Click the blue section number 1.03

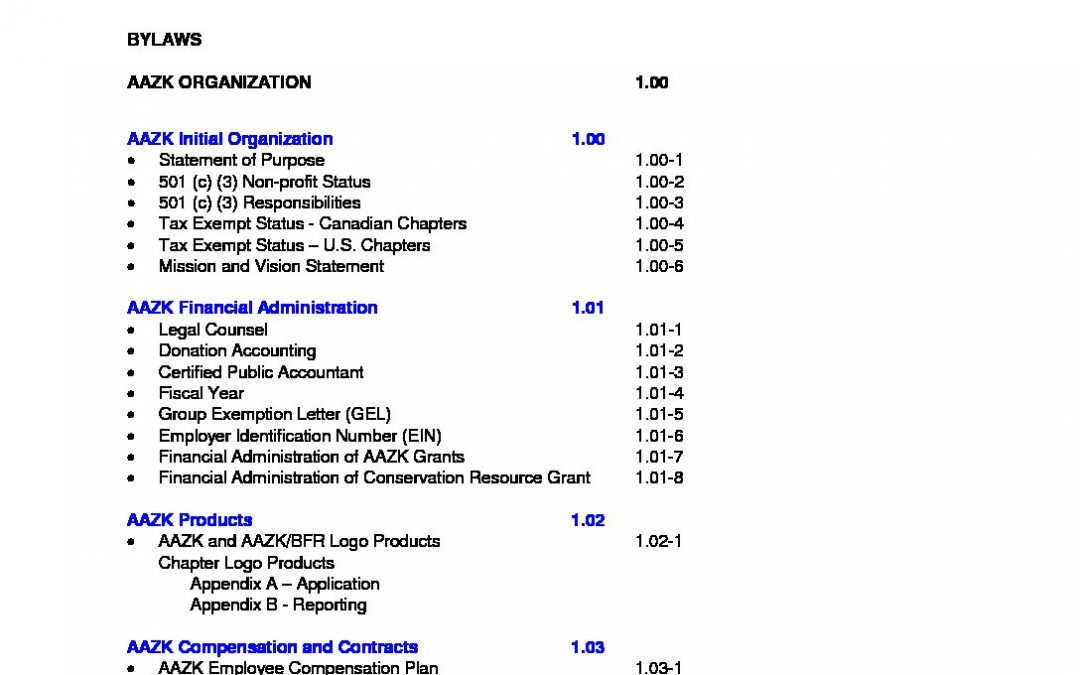[588, 647]
